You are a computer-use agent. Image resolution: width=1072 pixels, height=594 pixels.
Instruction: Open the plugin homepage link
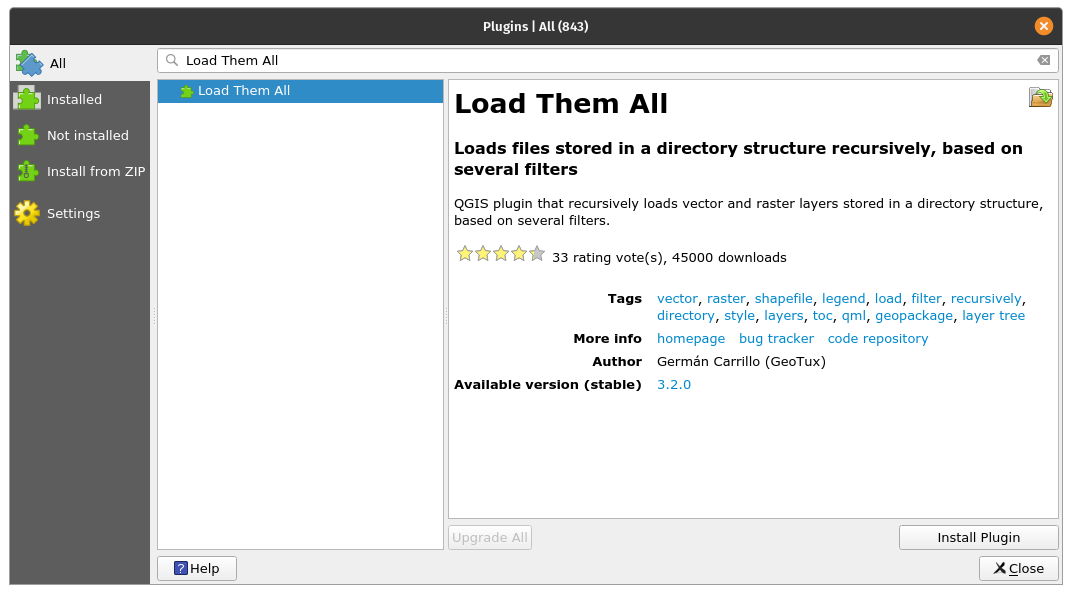(x=691, y=339)
